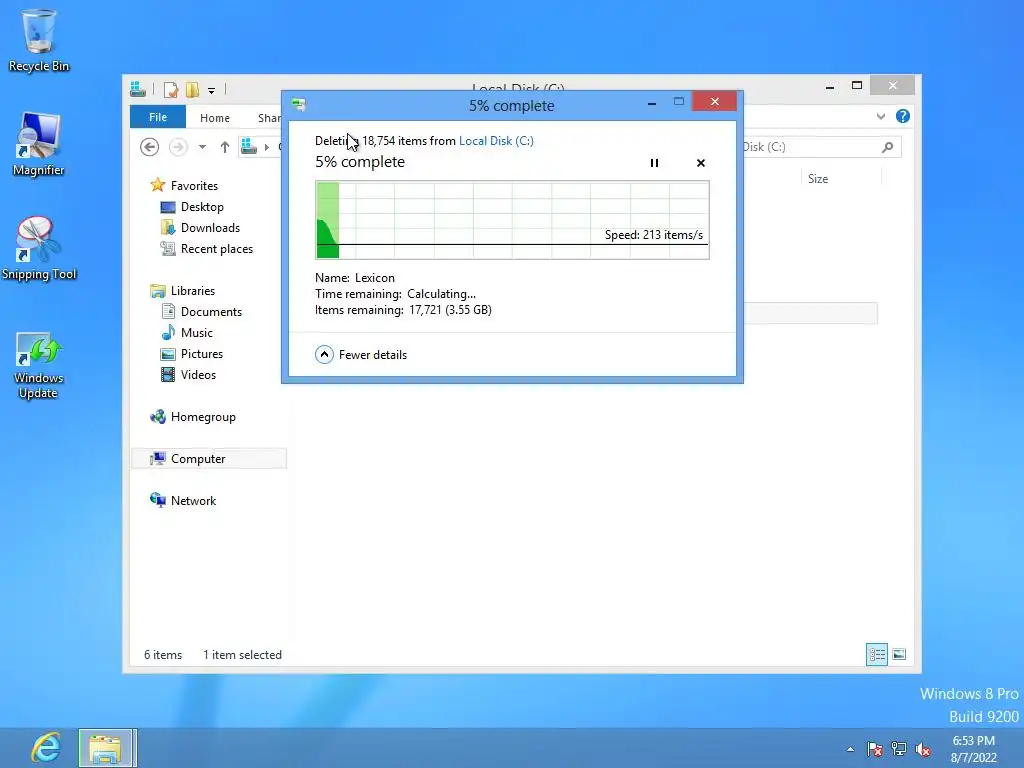Click the '1 item selected' status text
1024x768 pixels.
tap(242, 654)
